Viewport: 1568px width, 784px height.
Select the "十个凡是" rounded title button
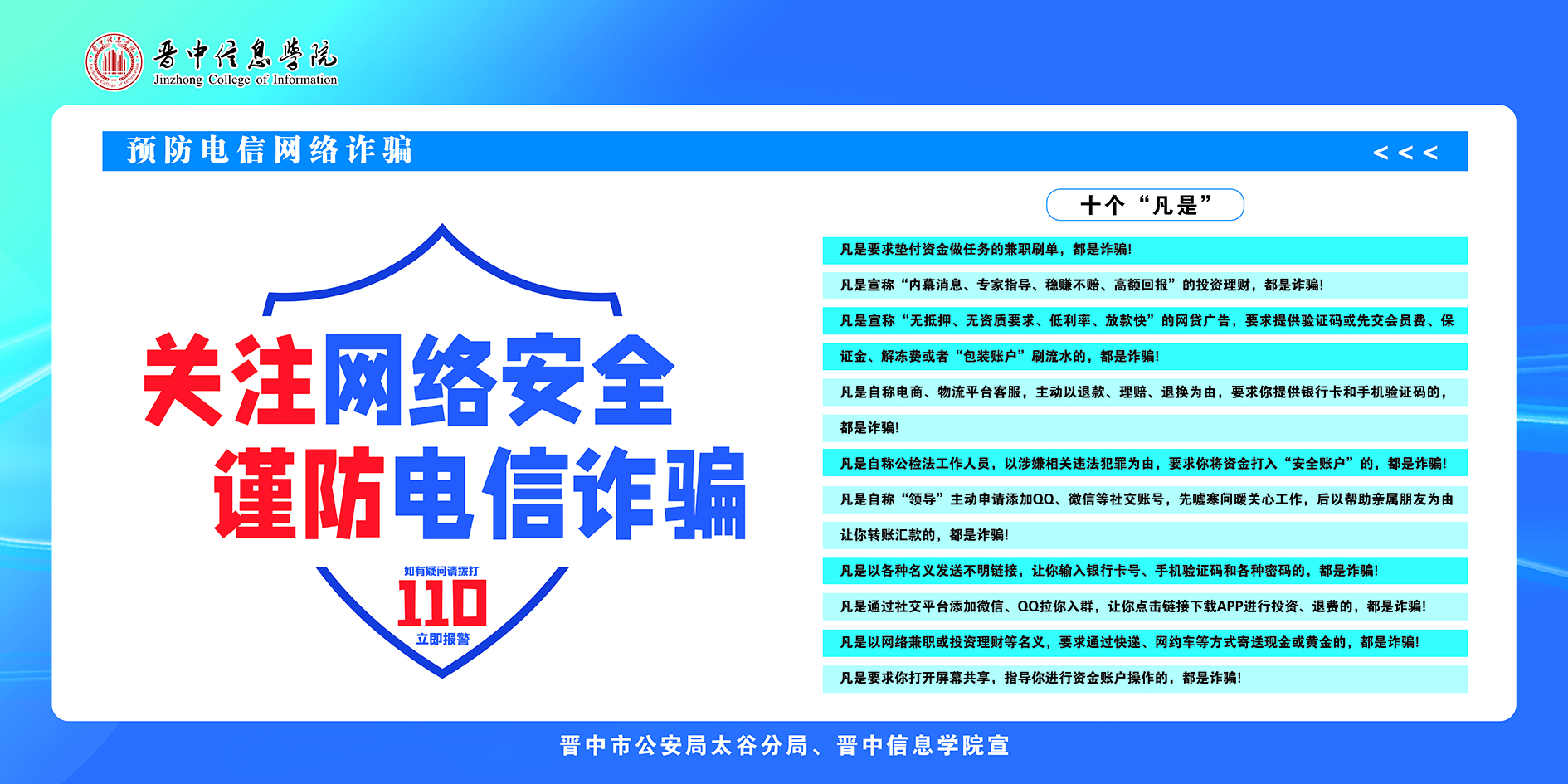coord(1145,205)
